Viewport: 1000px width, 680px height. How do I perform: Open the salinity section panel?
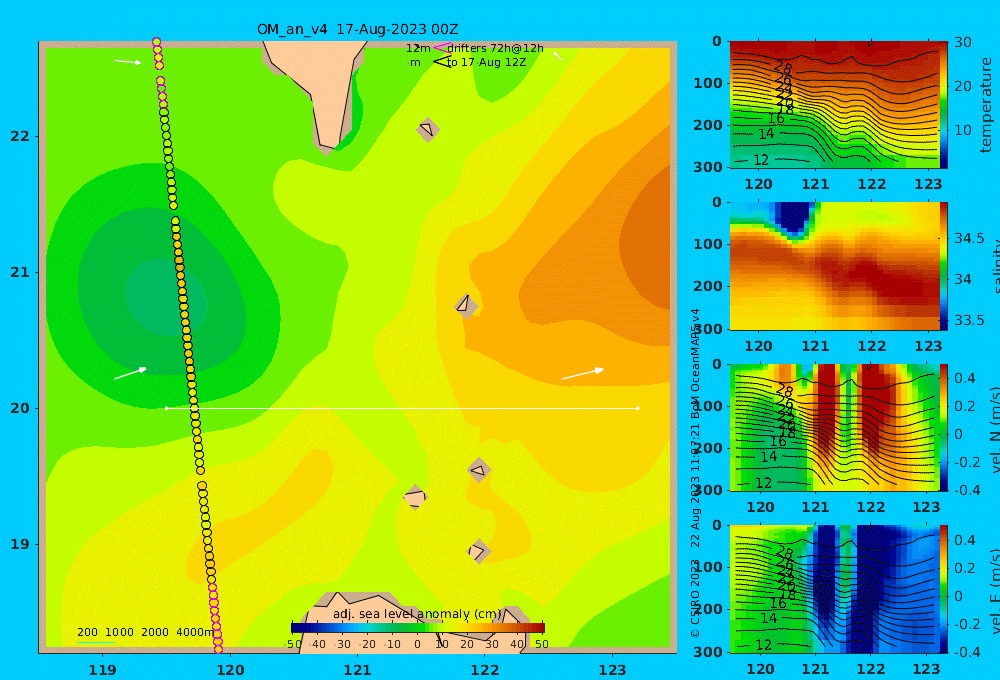(x=834, y=266)
